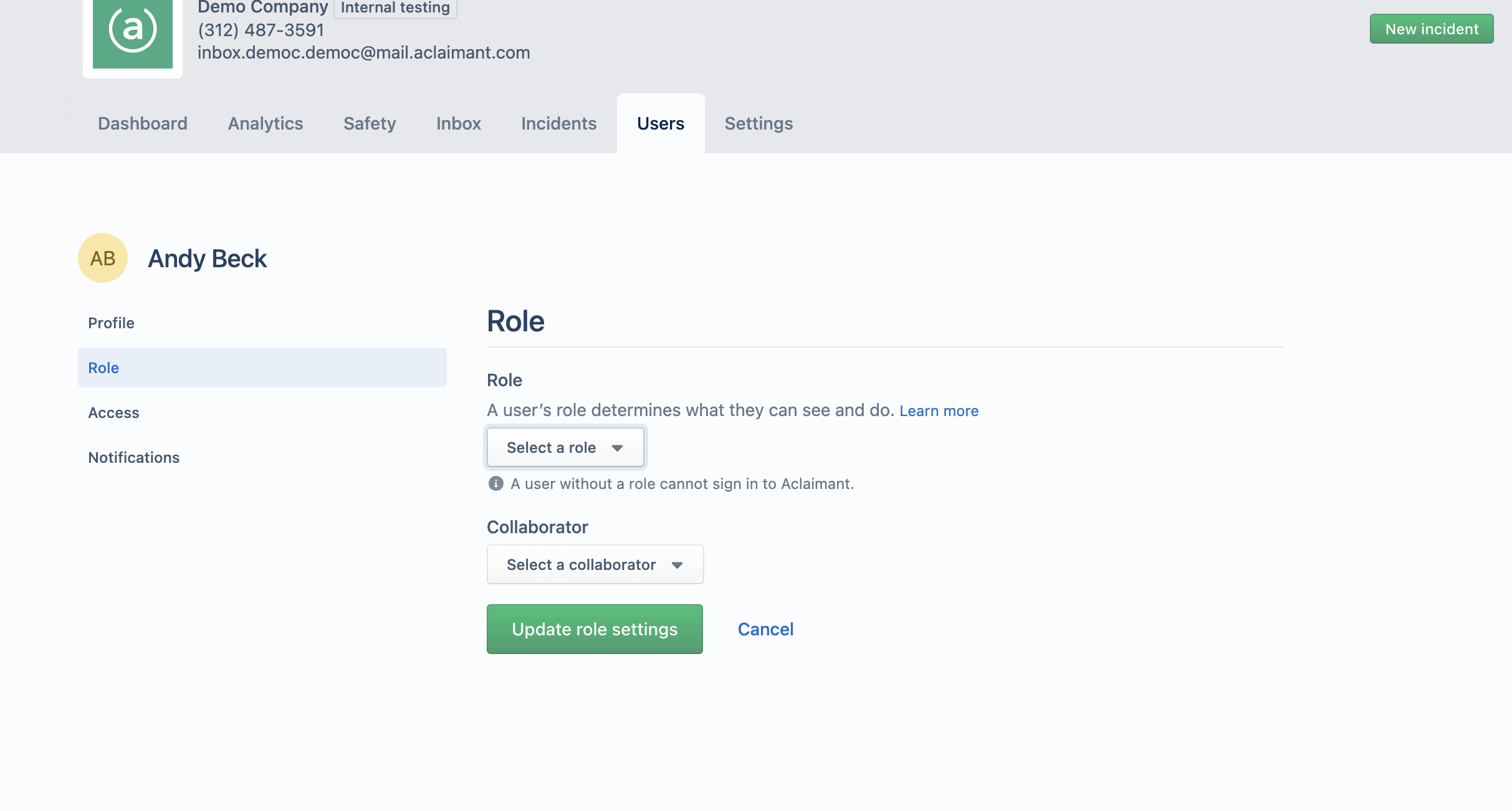Go to the Dashboard tab
Screen dimensions: 1512x811
pos(143,123)
